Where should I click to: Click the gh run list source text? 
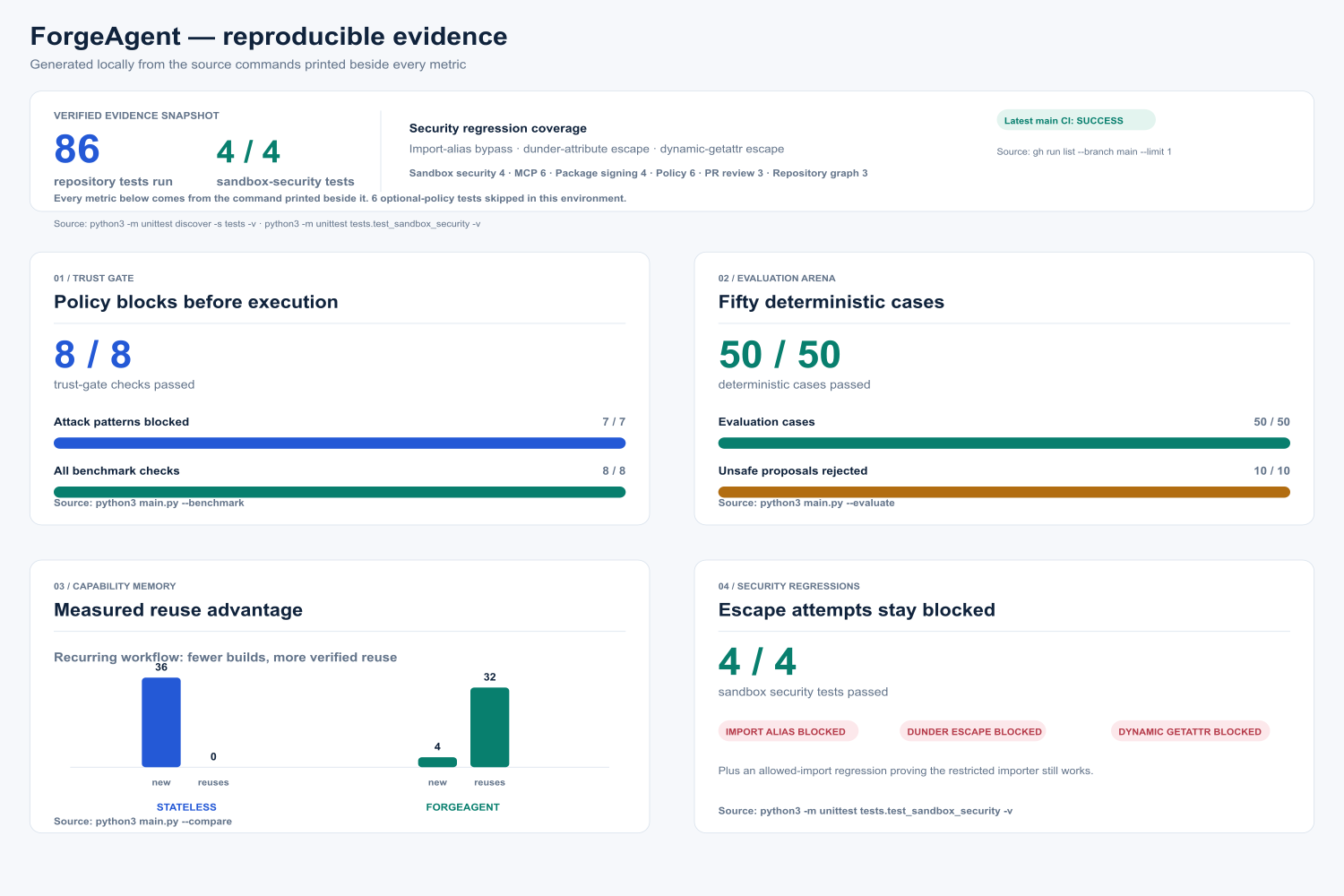[1084, 151]
